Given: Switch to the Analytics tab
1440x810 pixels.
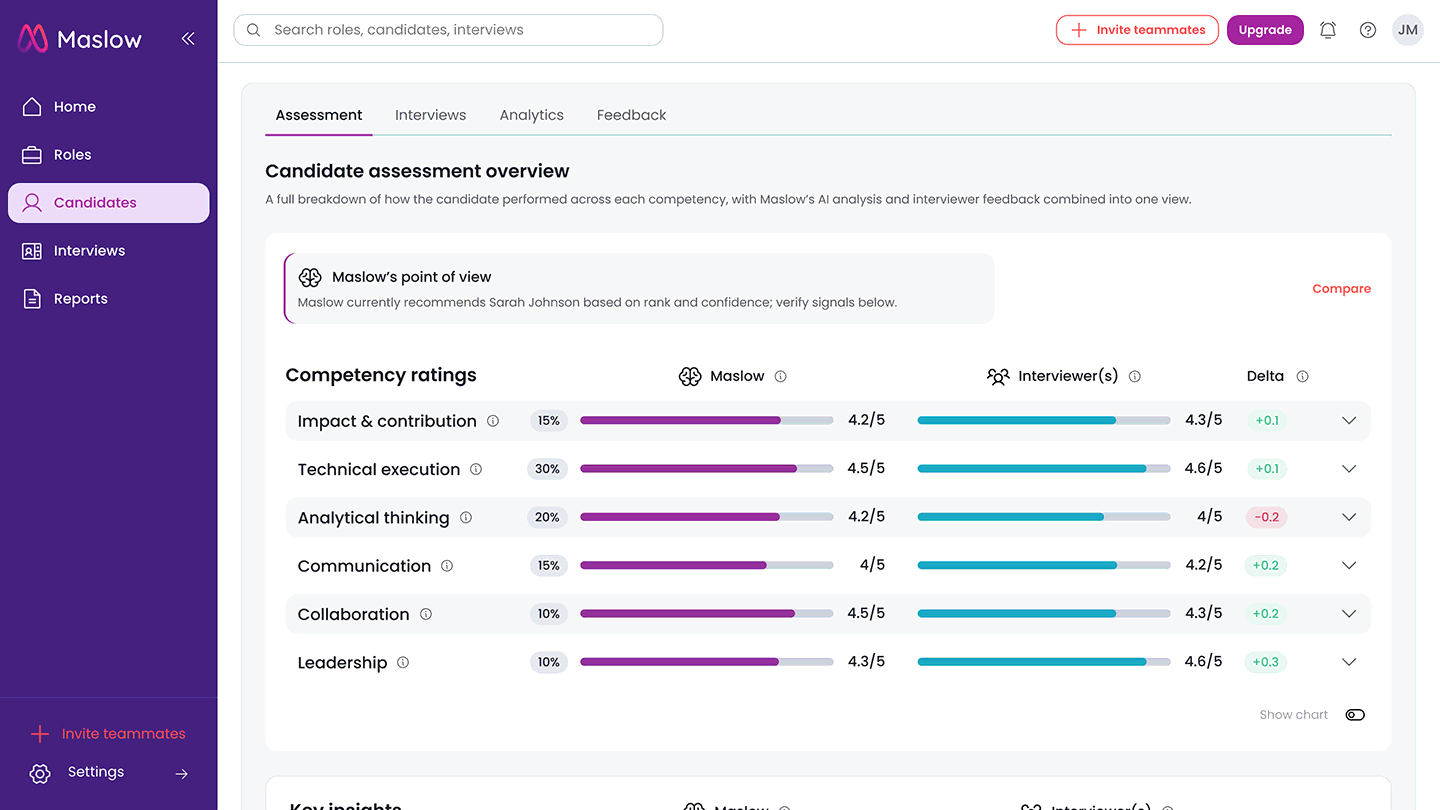Looking at the screenshot, I should tap(531, 116).
